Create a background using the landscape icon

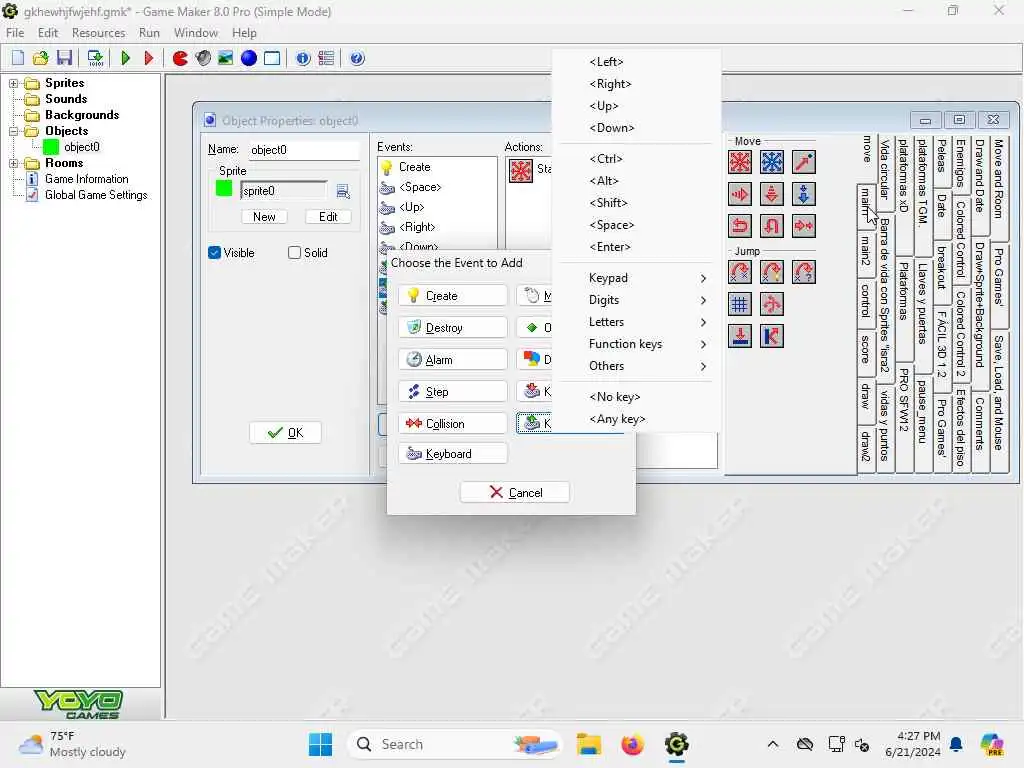[226, 58]
